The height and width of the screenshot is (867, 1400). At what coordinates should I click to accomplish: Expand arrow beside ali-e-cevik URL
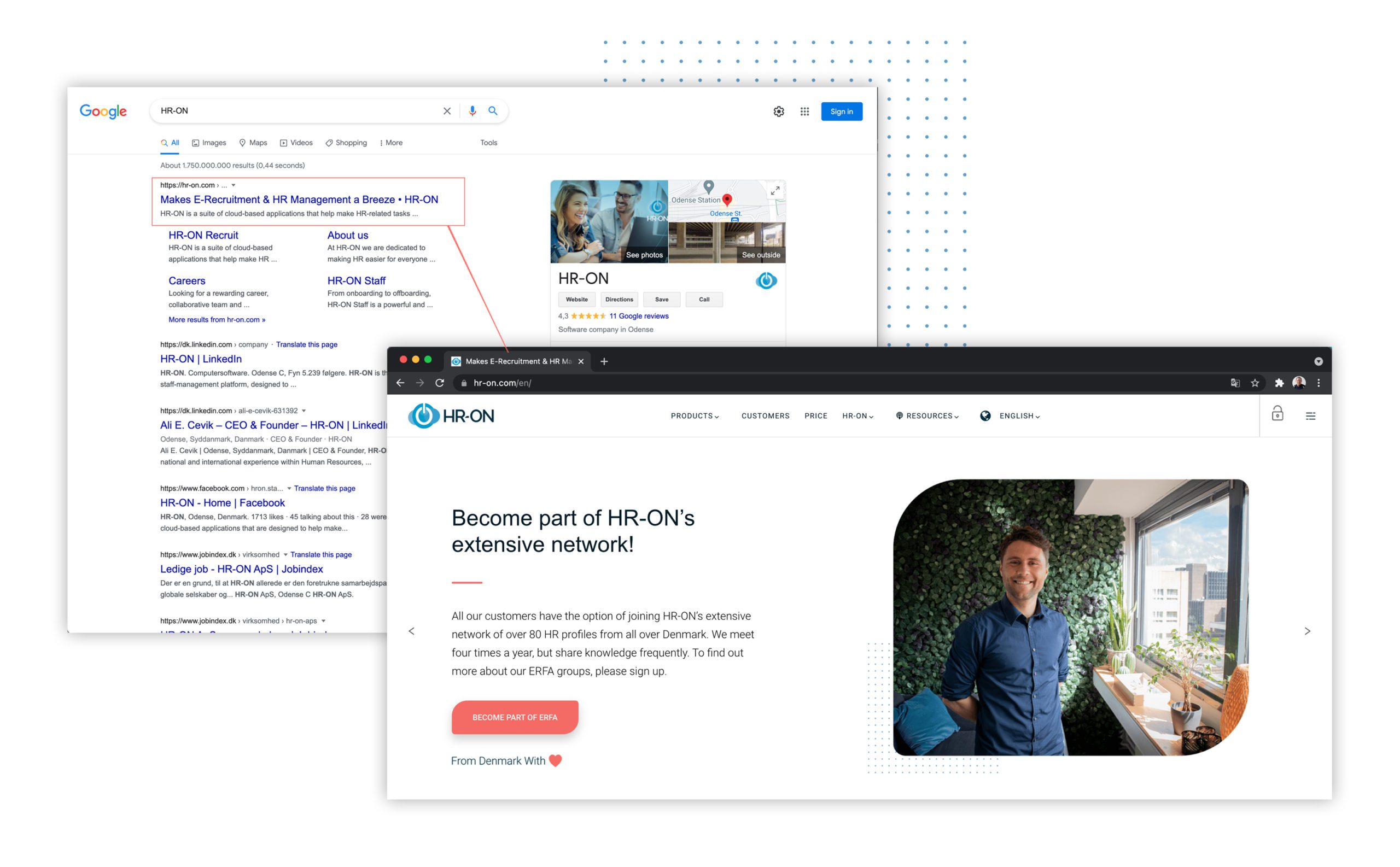point(304,411)
